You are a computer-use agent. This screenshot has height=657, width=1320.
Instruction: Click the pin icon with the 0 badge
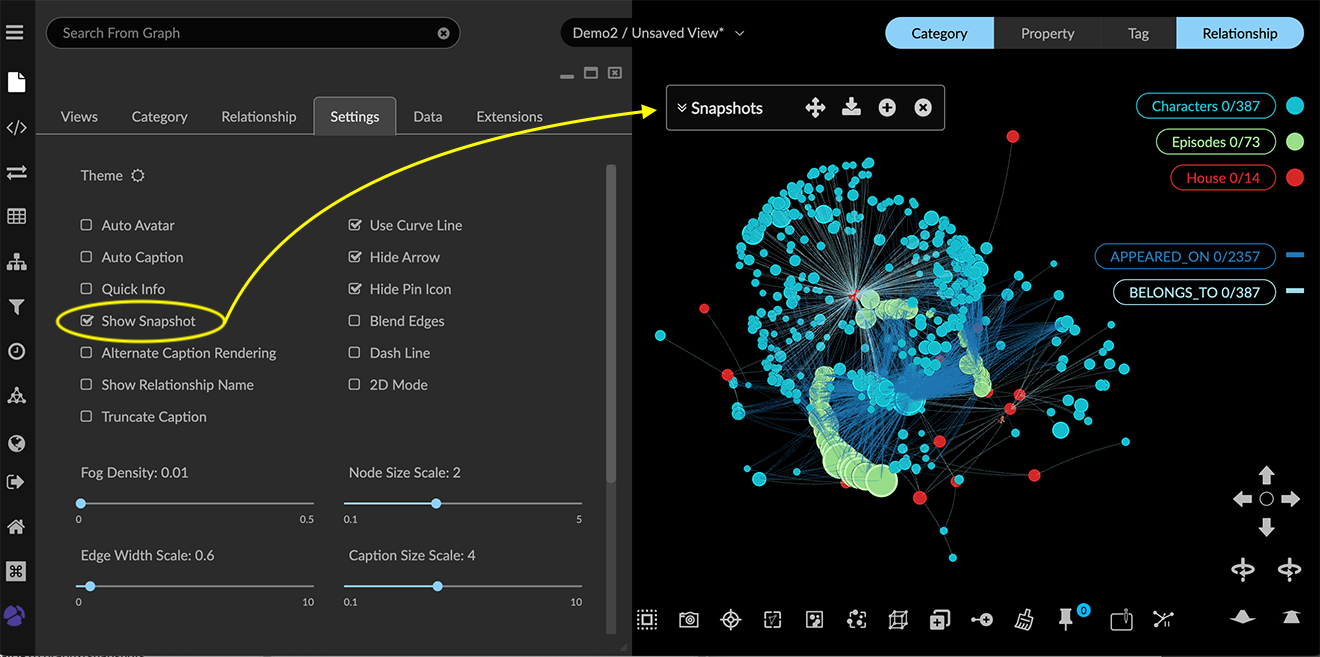click(x=1066, y=620)
